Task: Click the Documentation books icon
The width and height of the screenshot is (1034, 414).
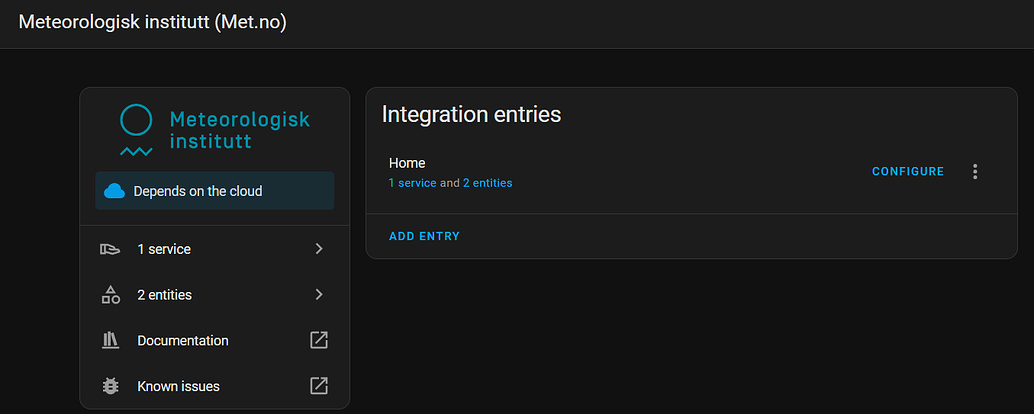Action: (x=111, y=341)
